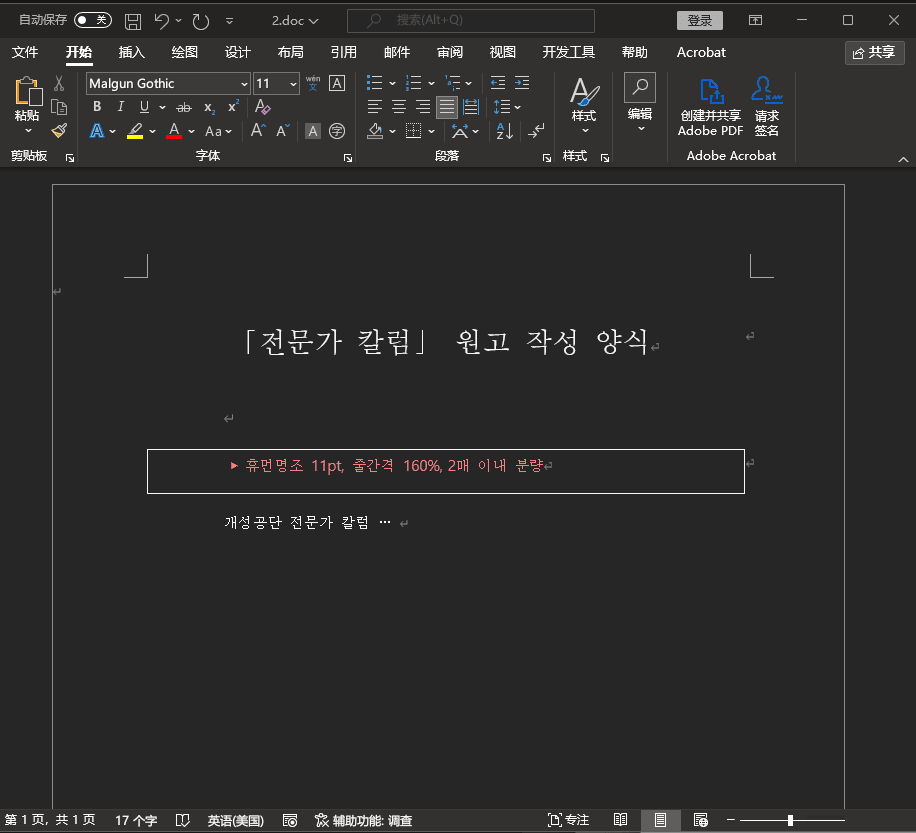Open Change Case Aa dropdown
Image resolution: width=916 pixels, height=833 pixels.
[218, 131]
